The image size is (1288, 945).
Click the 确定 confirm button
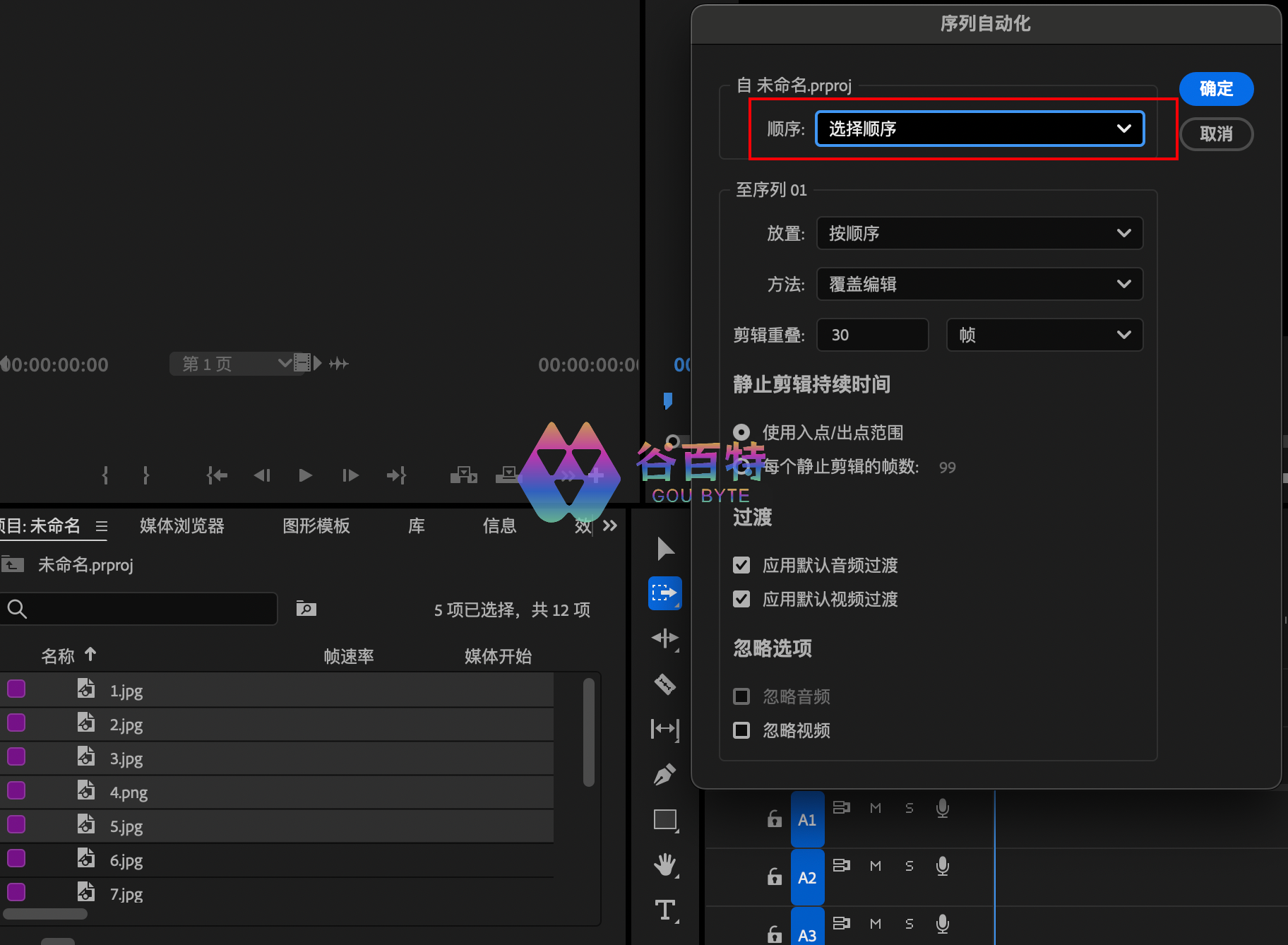point(1216,89)
